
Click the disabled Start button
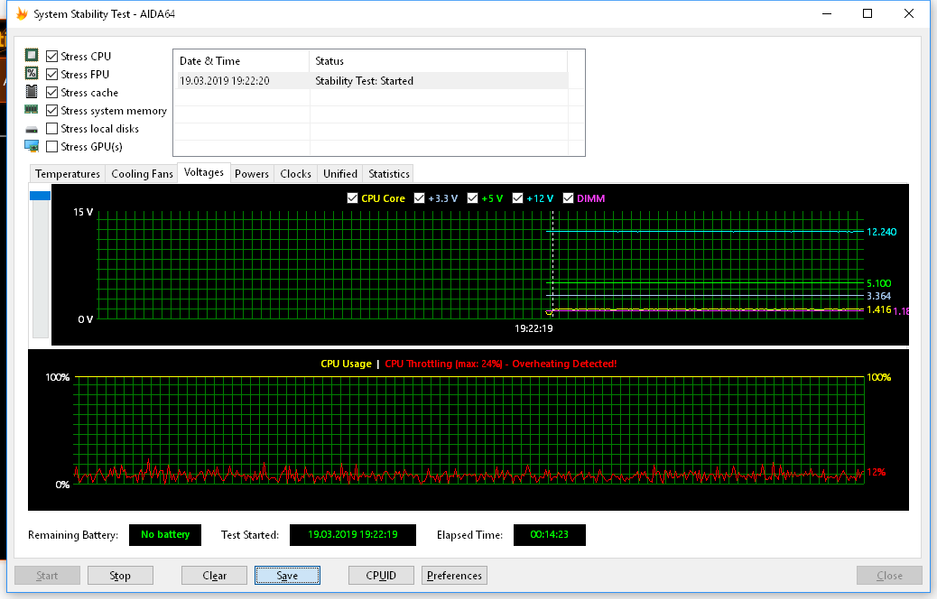tap(47, 575)
